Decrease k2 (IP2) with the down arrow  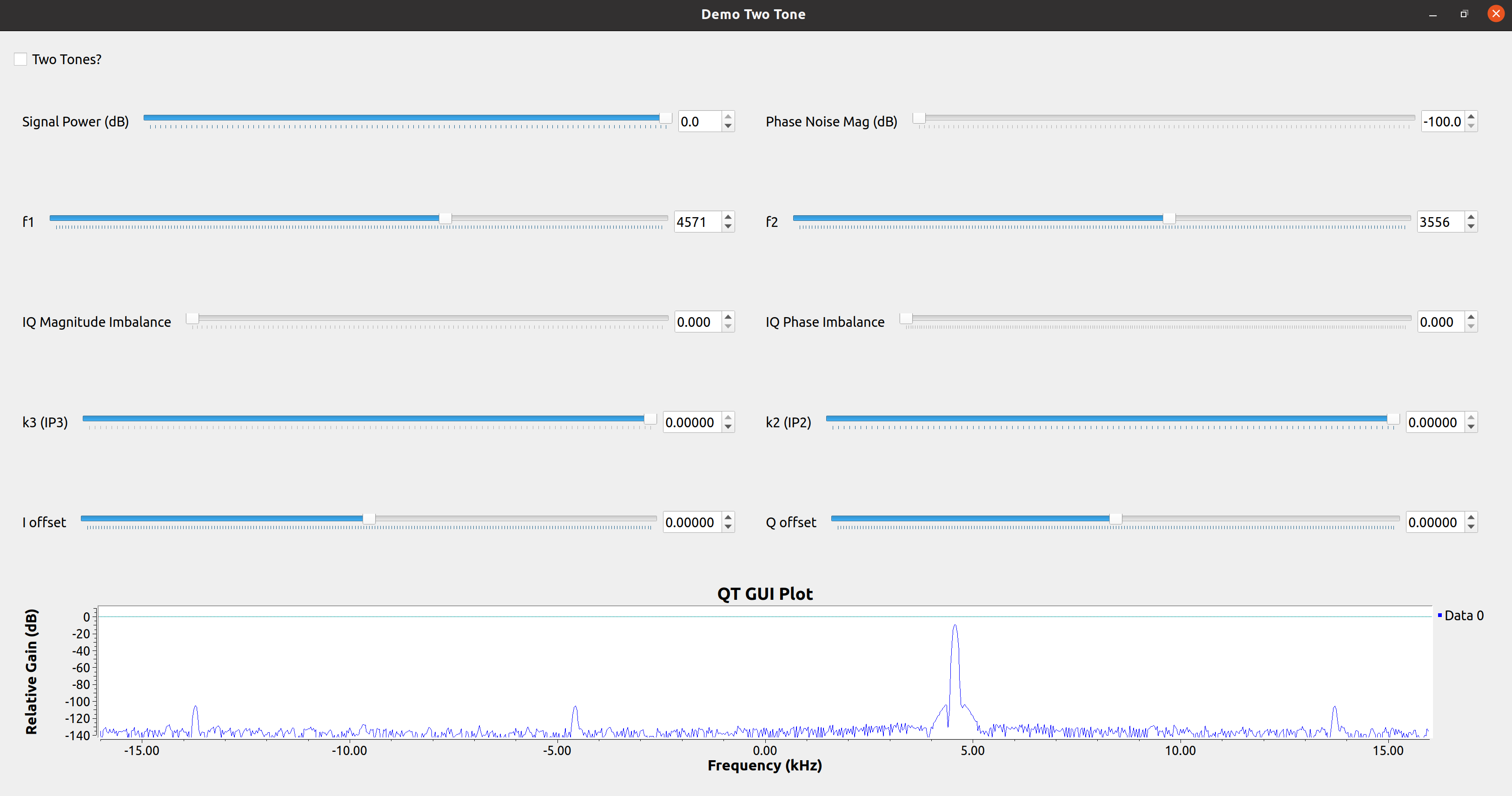[1471, 427]
